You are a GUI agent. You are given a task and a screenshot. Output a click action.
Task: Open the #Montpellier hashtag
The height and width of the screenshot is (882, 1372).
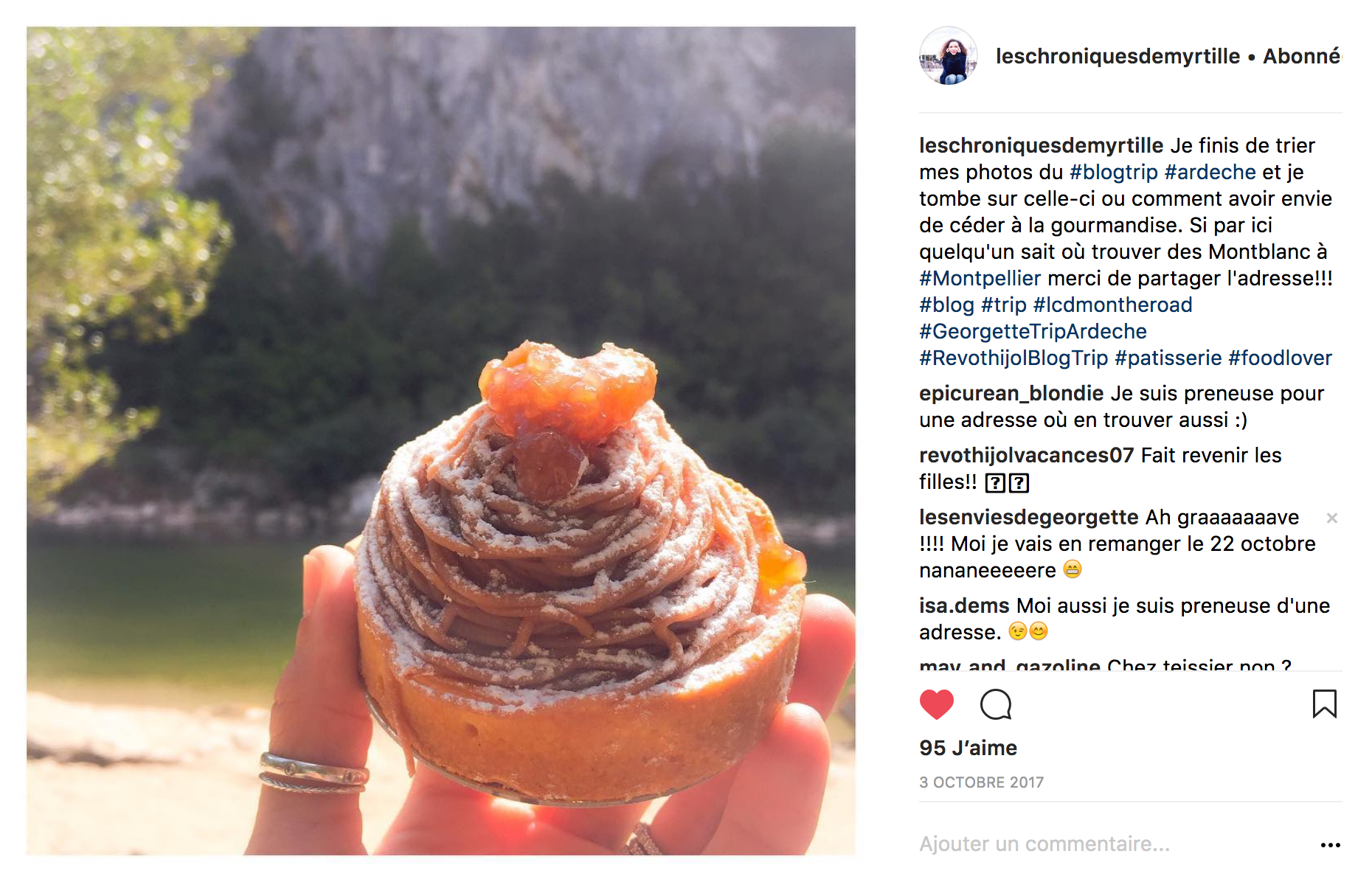(980, 279)
